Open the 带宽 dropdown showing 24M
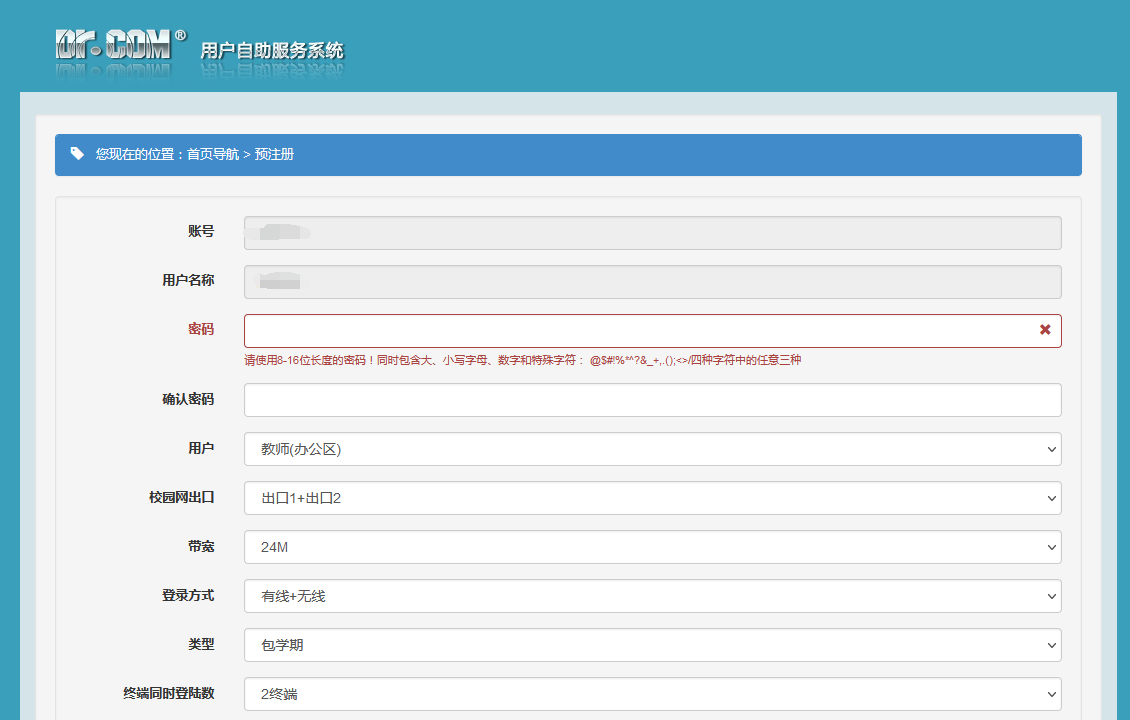This screenshot has height=720, width=1130. pos(652,547)
